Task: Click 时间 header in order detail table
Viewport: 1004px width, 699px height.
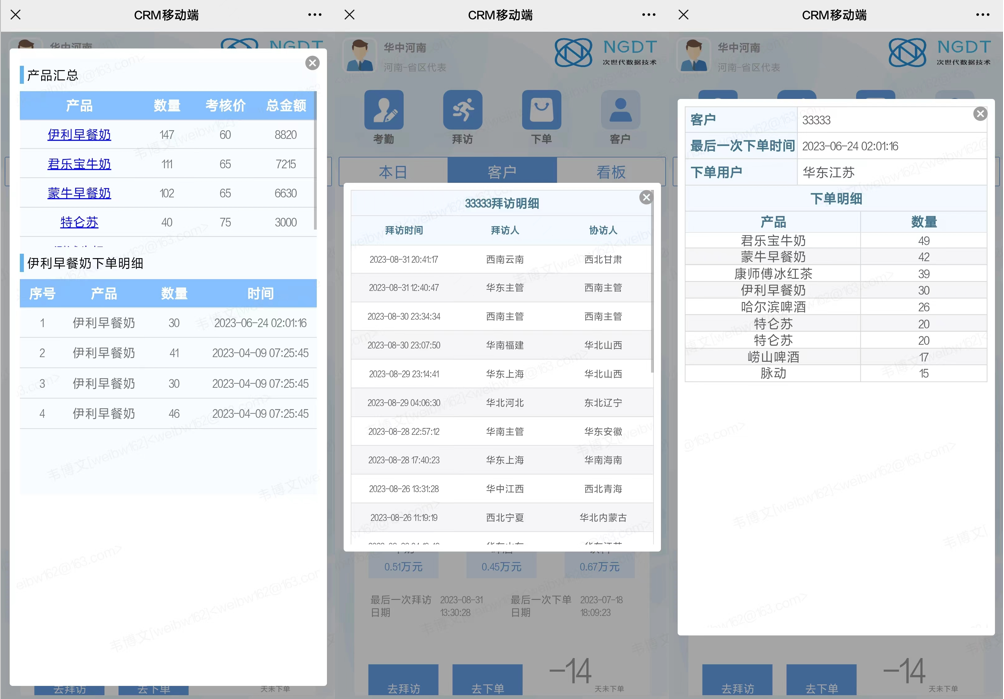Action: point(261,293)
